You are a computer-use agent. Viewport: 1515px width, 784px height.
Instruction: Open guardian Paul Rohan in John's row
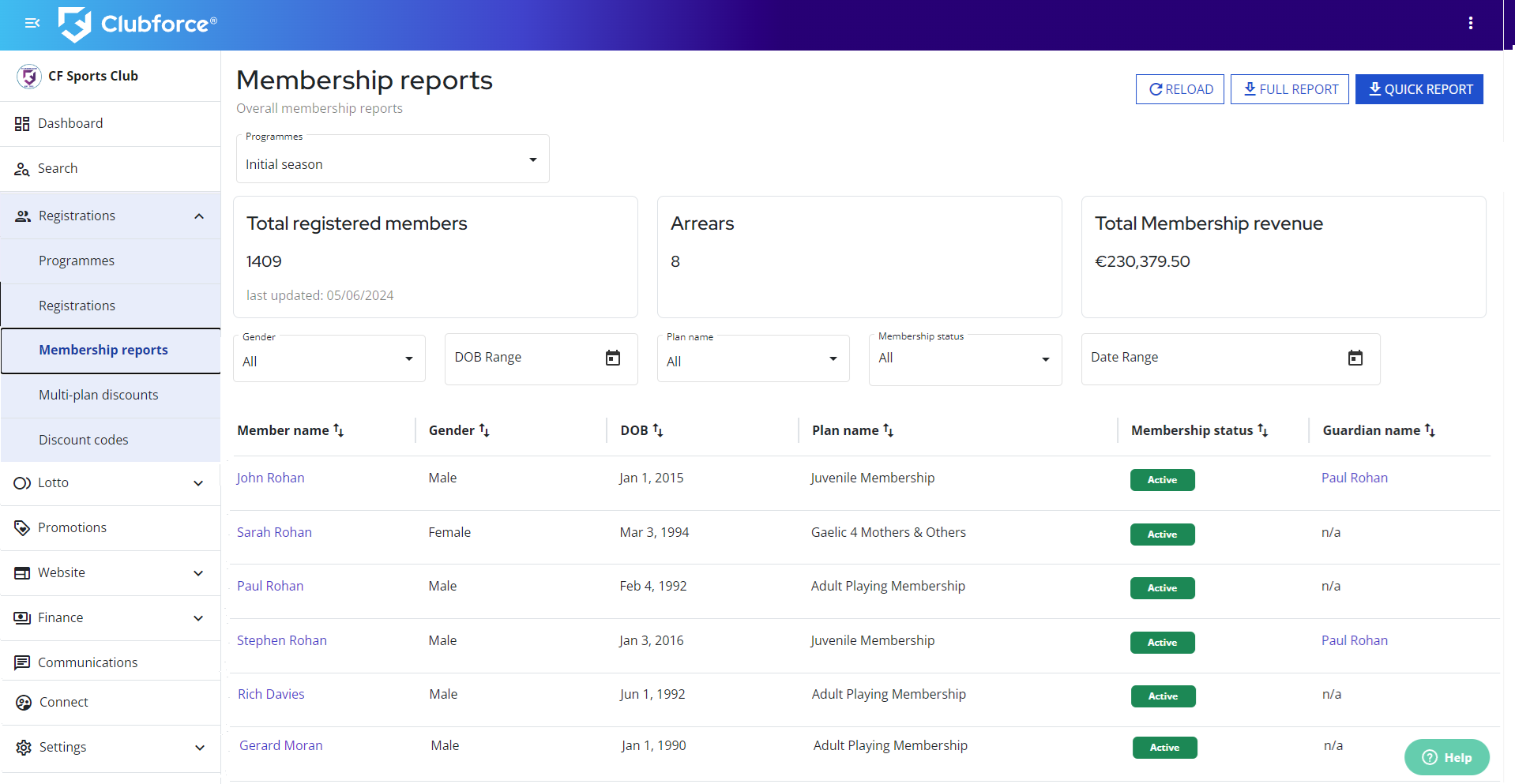[x=1355, y=478]
